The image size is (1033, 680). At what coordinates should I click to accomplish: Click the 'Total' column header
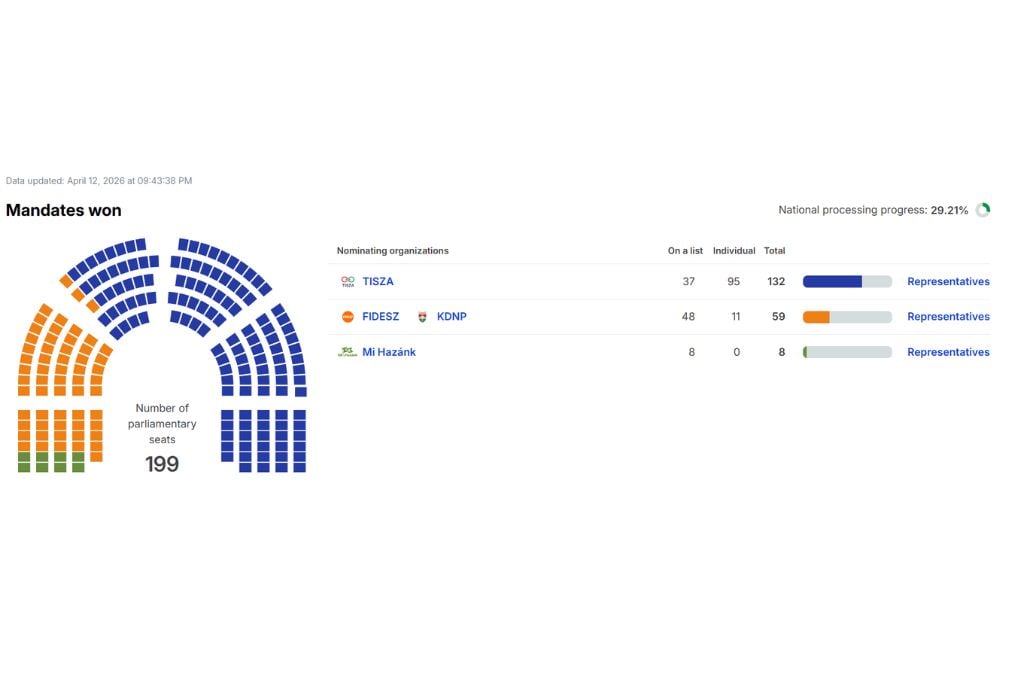(775, 251)
